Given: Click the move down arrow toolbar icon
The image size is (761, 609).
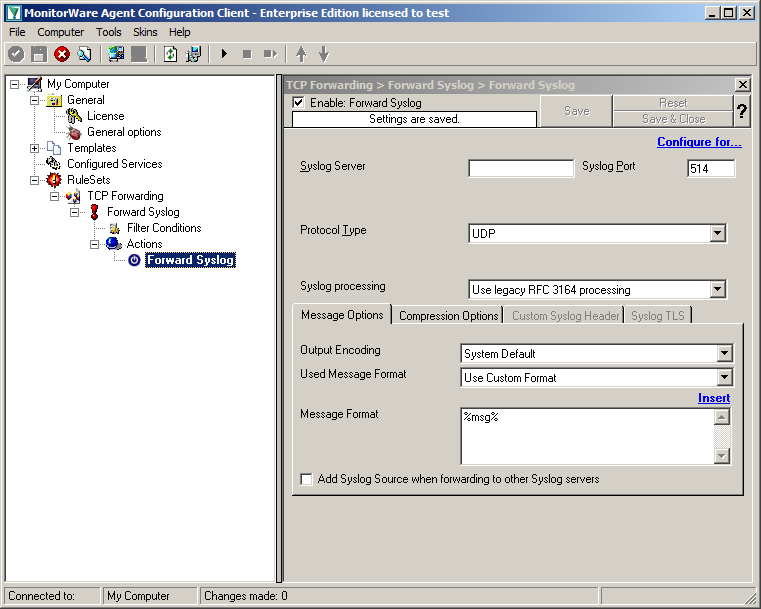Looking at the screenshot, I should 324,54.
